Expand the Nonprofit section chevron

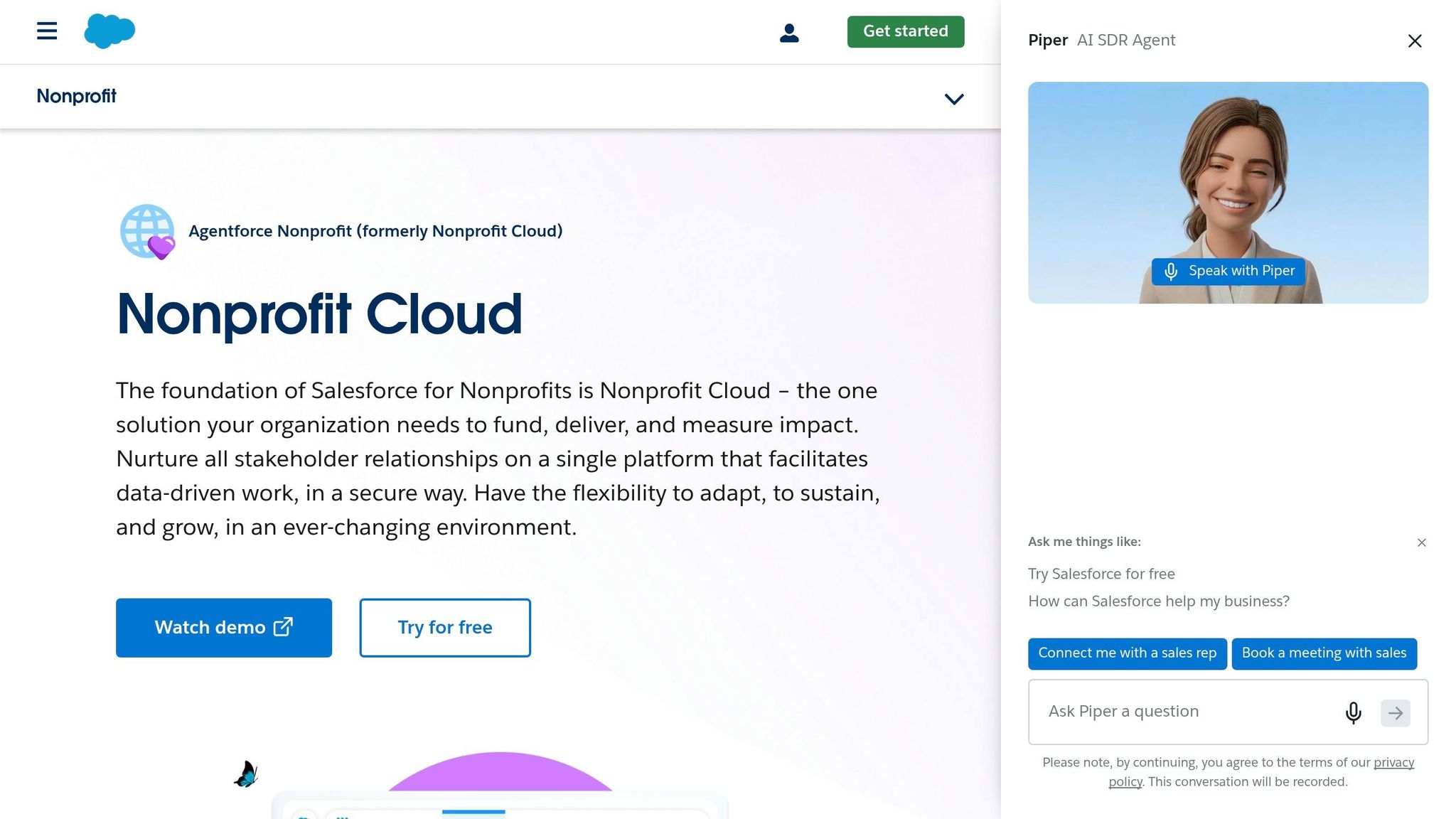click(954, 99)
